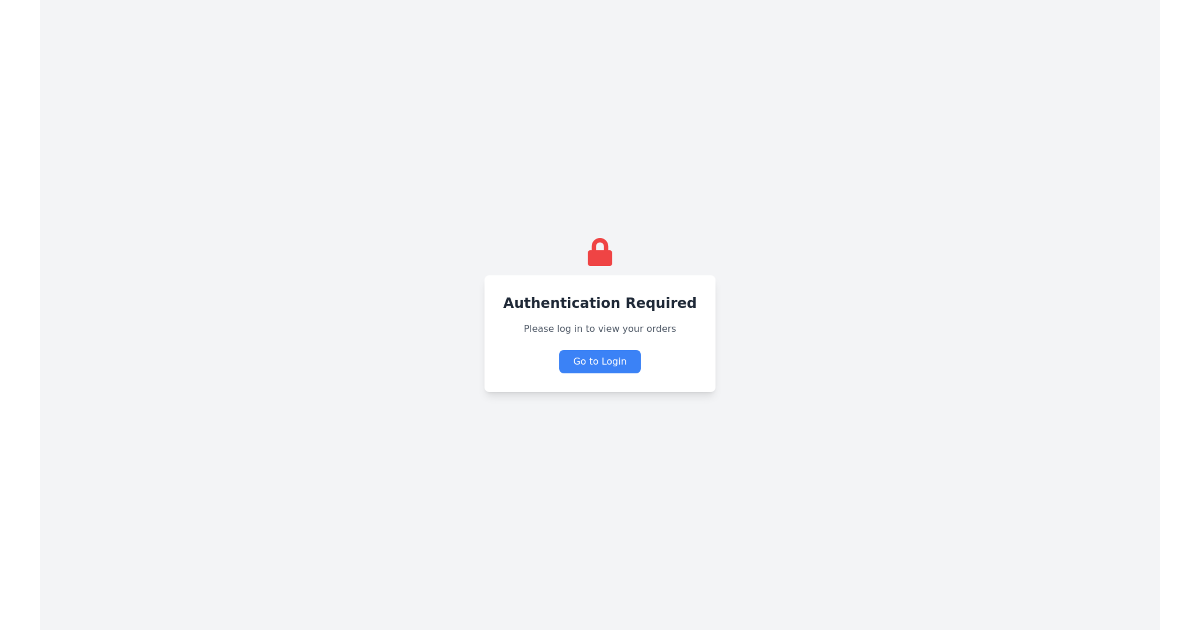Viewport: 1200px width, 630px height.
Task: Open the login page via blue button
Action: pos(600,361)
